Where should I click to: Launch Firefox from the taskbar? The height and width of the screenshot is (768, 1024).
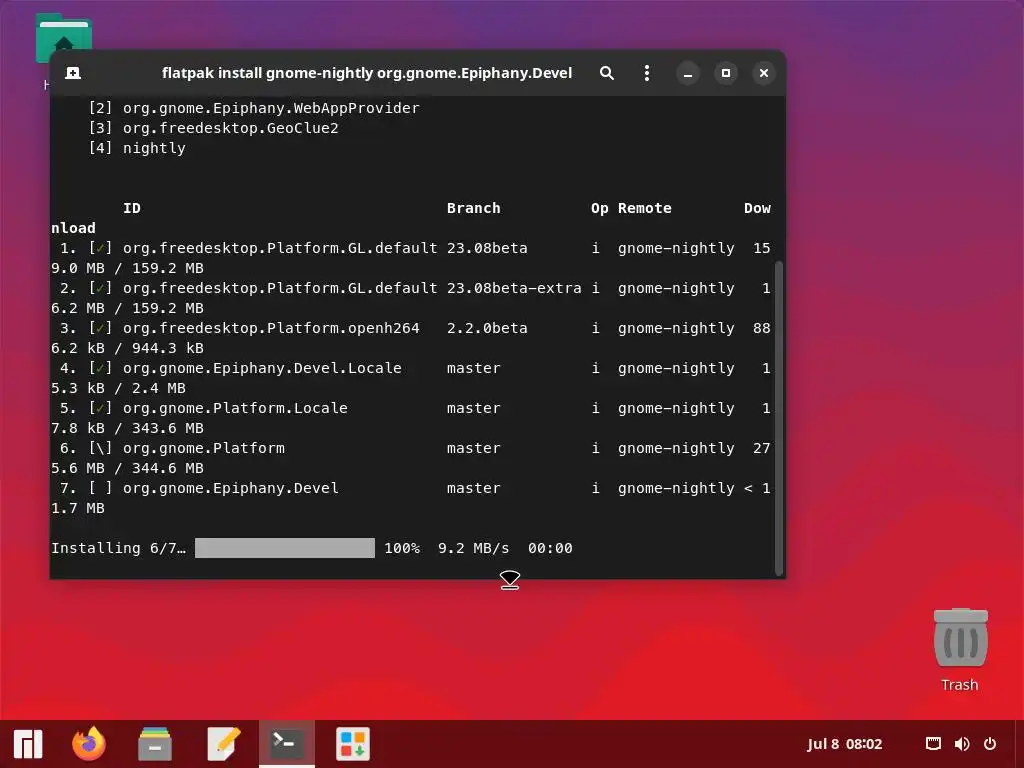89,744
